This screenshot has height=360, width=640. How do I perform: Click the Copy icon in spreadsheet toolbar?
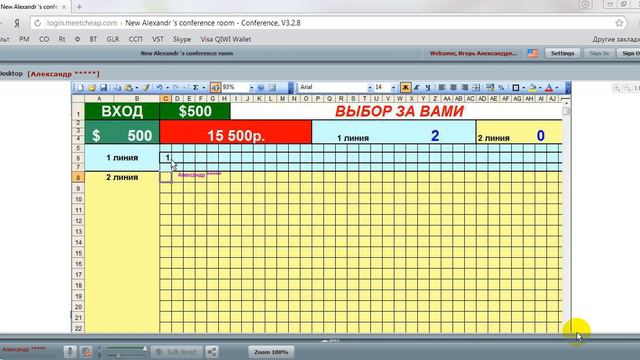[117, 87]
